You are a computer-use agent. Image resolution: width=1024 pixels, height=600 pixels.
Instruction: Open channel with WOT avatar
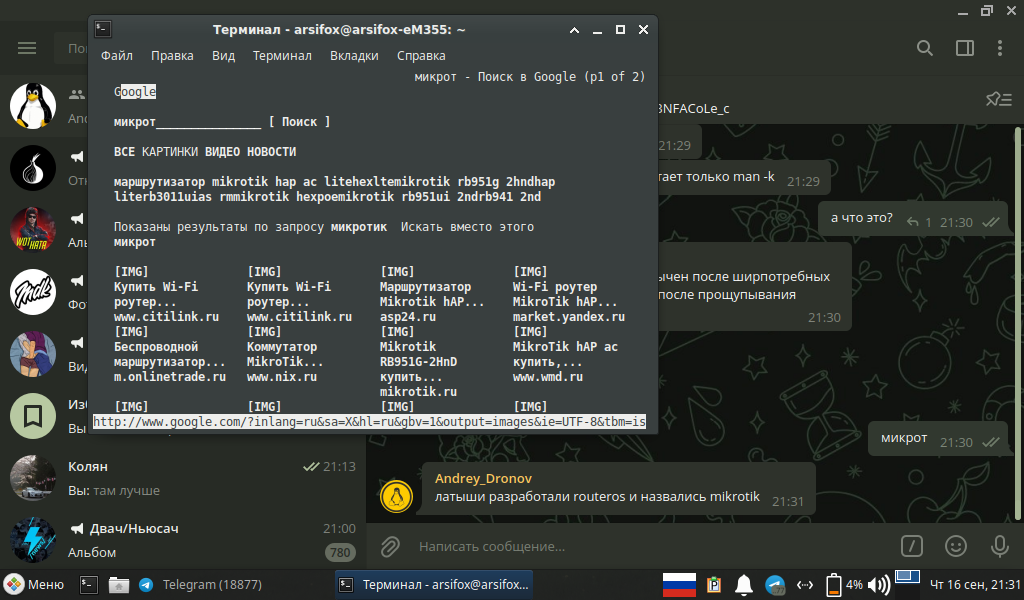tap(33, 230)
